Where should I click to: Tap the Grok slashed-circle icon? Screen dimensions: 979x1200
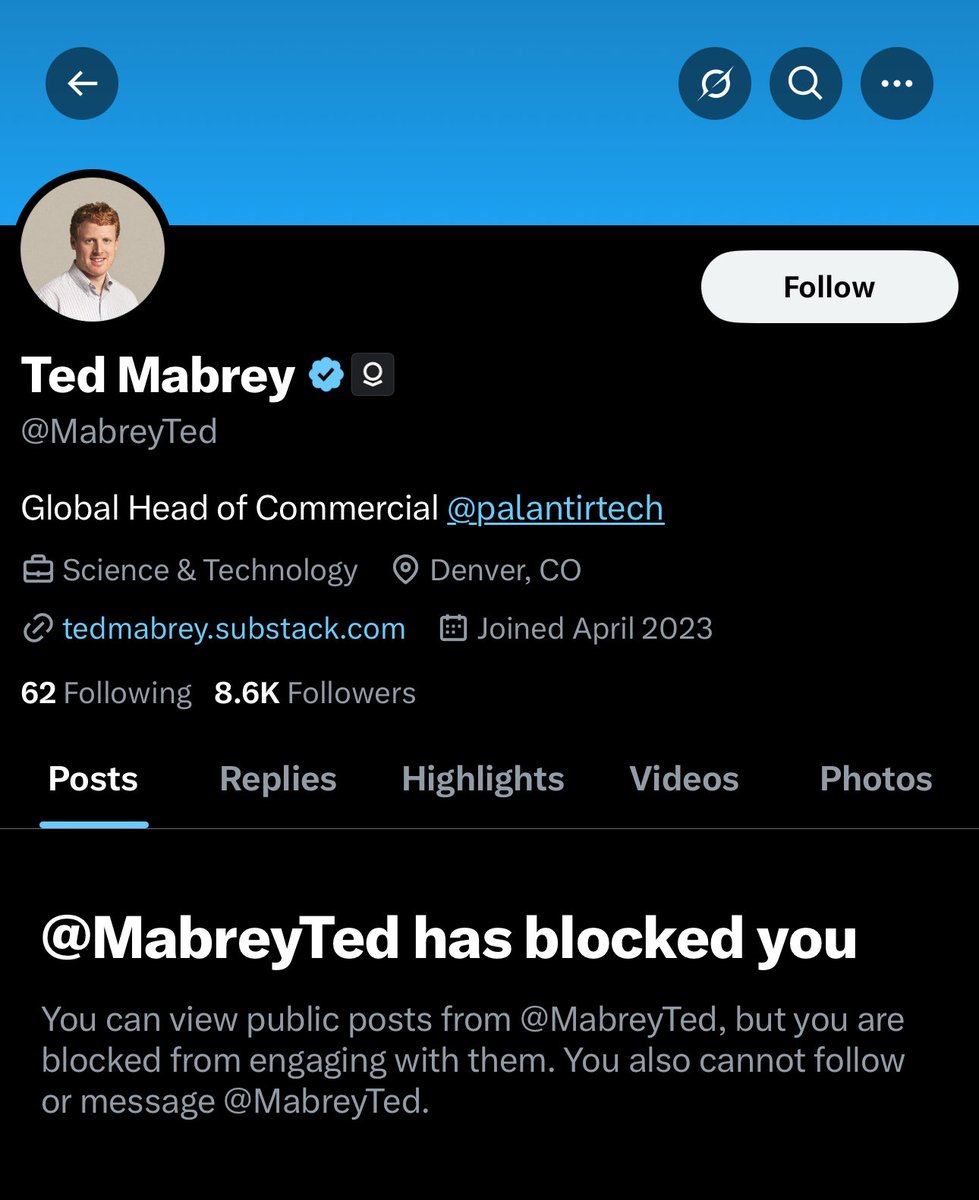click(714, 84)
